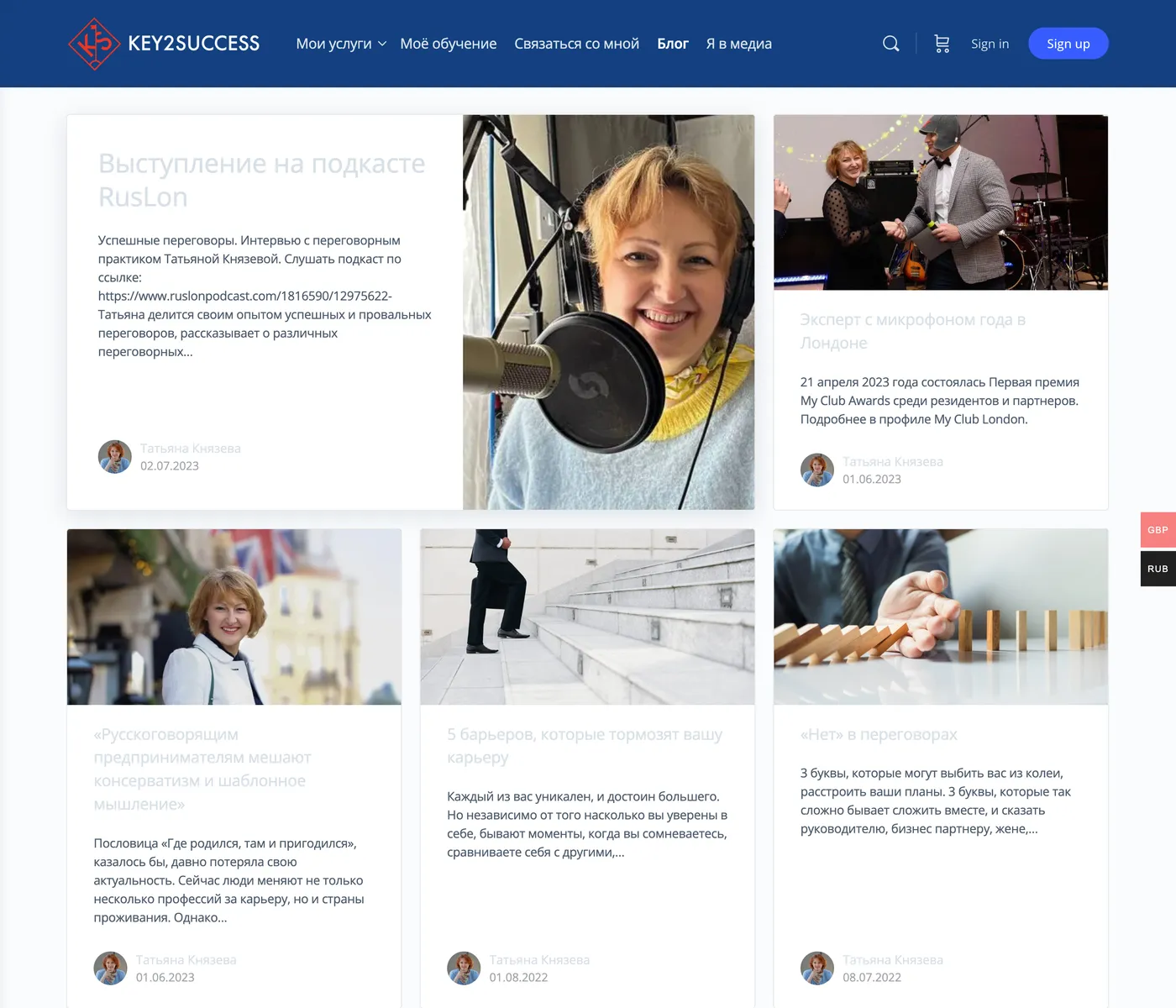1176x1008 pixels.
Task: Click excerpt starting "Каждый из вас уникален"
Action: click(x=587, y=824)
